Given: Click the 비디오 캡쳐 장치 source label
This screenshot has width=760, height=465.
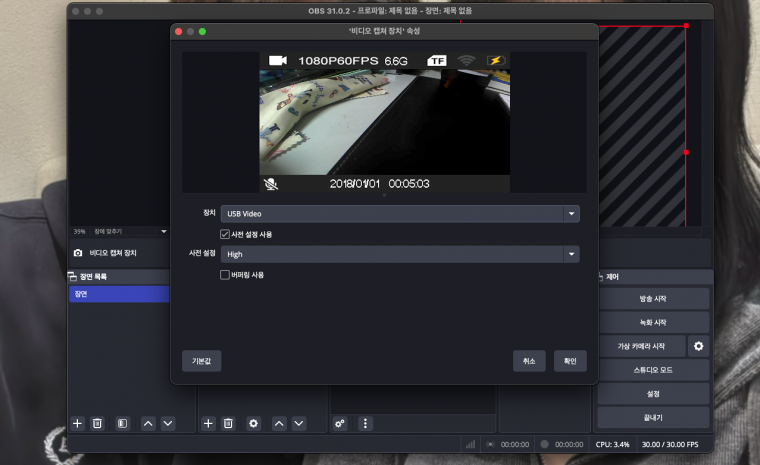Looking at the screenshot, I should coord(113,253).
